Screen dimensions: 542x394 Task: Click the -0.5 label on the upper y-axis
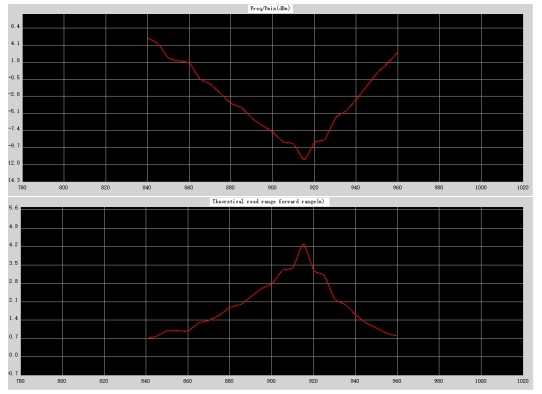tap(15, 78)
